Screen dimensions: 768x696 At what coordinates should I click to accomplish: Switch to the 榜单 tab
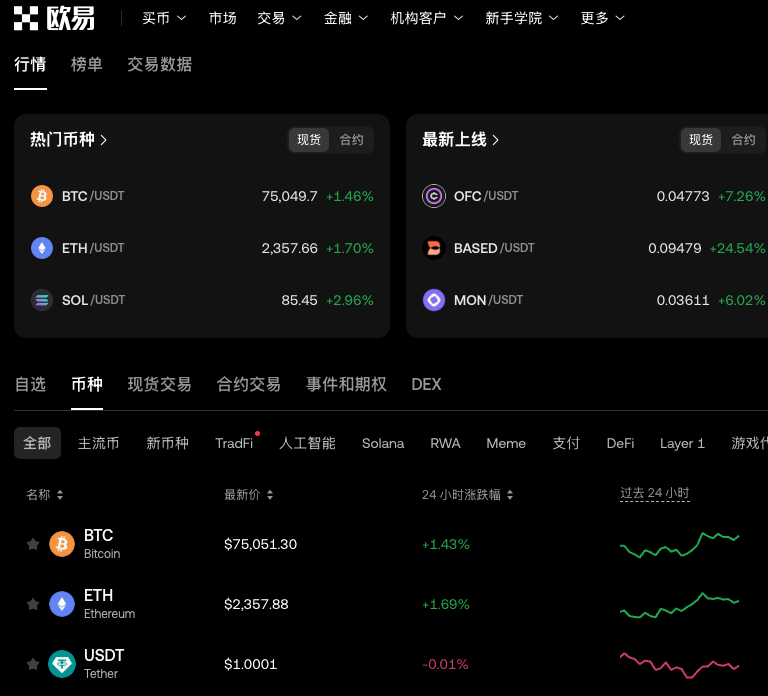[x=87, y=65]
